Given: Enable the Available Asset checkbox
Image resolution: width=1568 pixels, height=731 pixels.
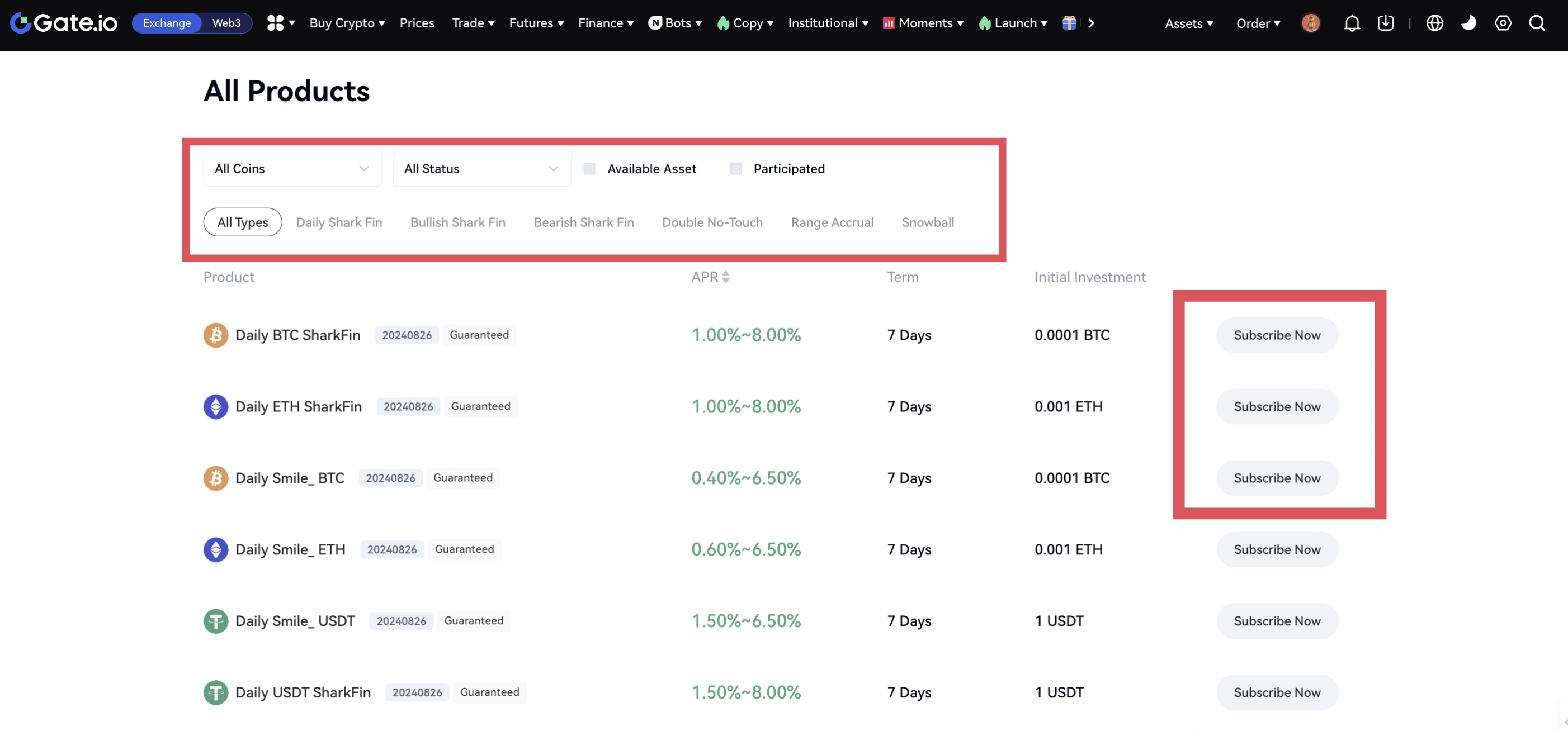Looking at the screenshot, I should point(589,169).
